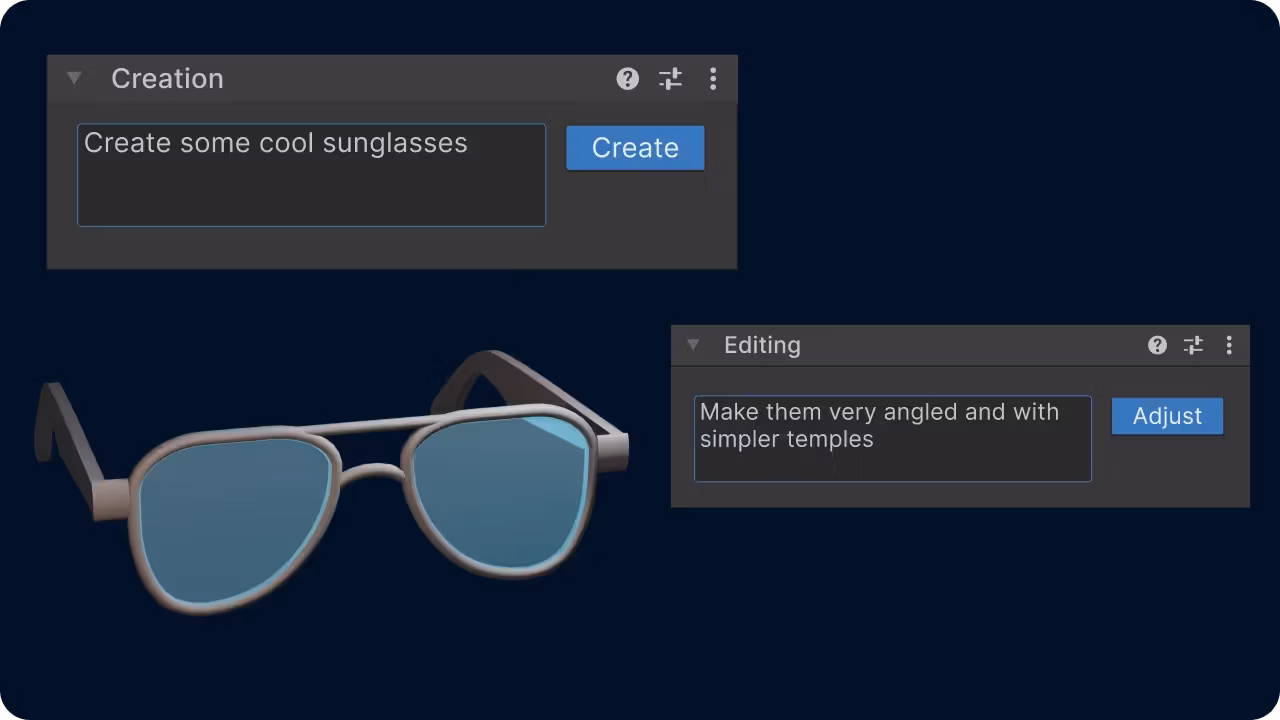Viewport: 1280px width, 720px height.
Task: Open the Editing panel more options menu
Action: click(x=1229, y=345)
